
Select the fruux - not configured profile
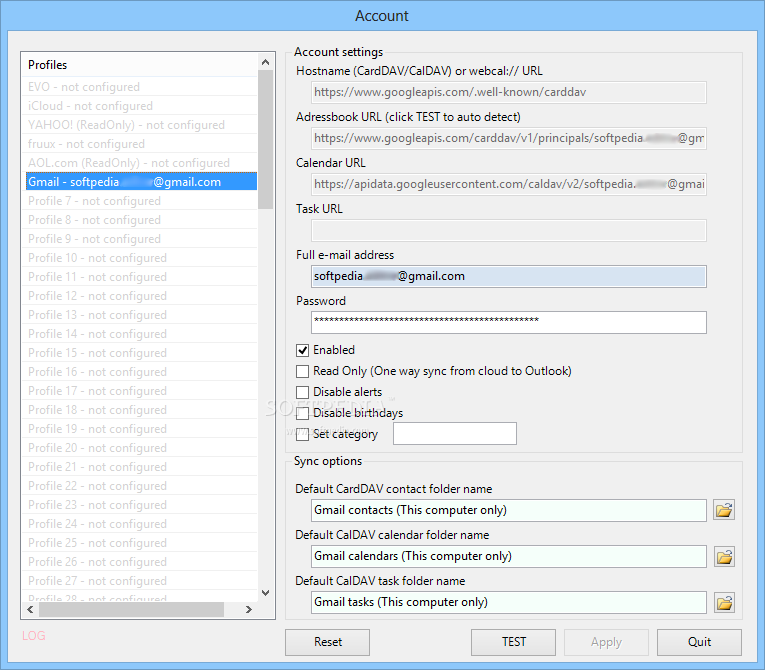139,144
